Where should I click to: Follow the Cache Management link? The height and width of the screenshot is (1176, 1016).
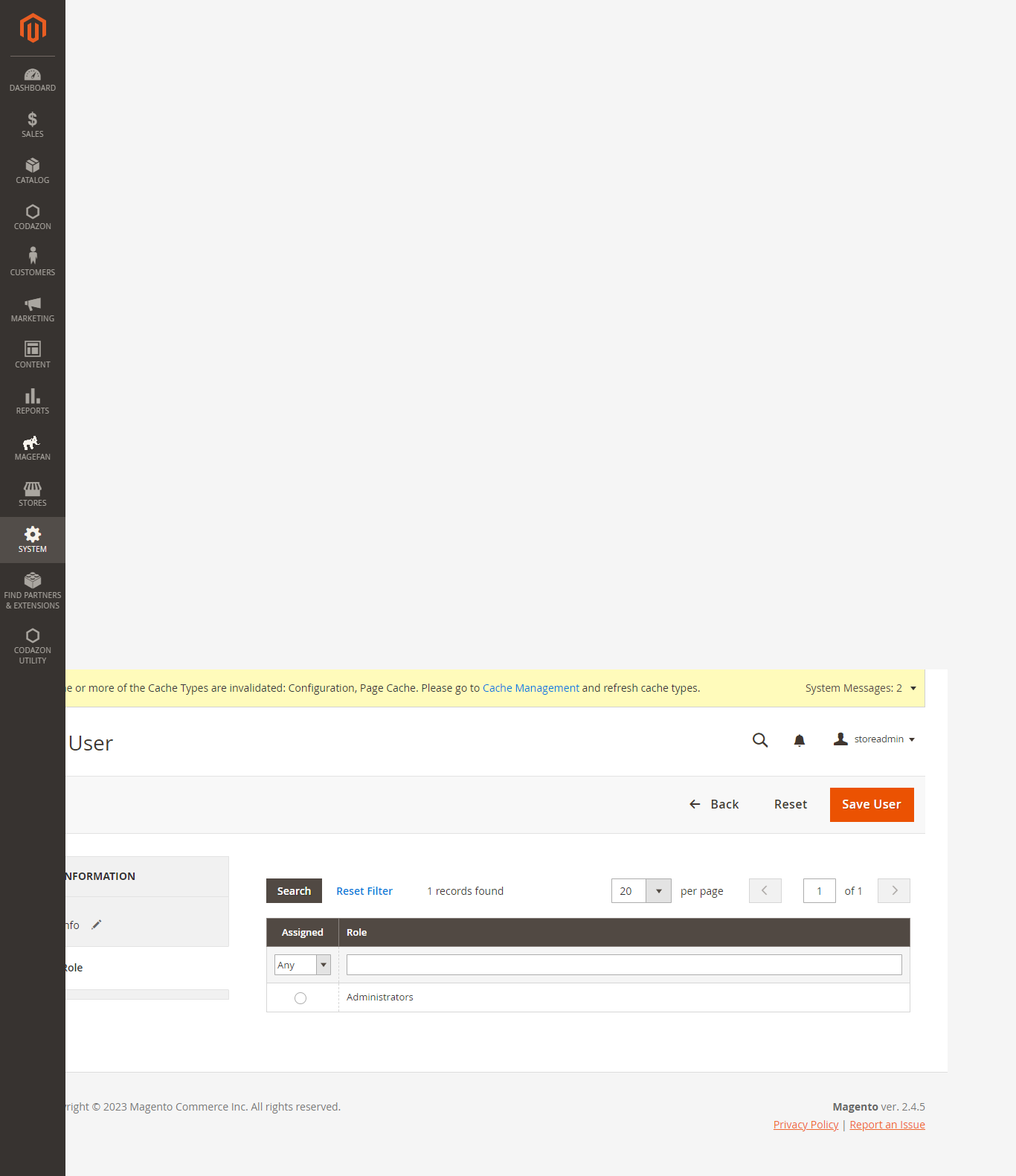[531, 688]
